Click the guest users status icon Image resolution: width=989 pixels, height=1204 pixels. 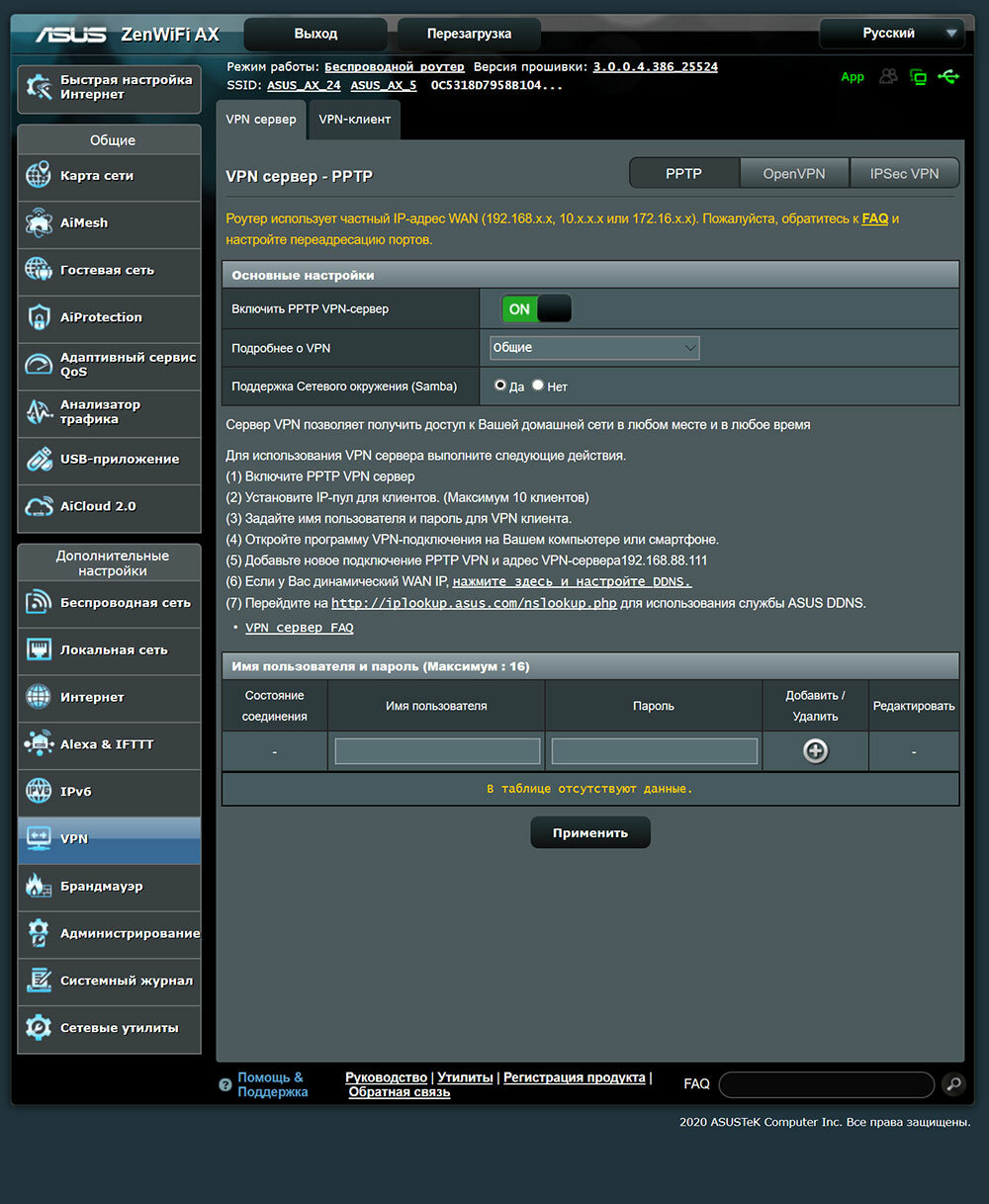889,76
